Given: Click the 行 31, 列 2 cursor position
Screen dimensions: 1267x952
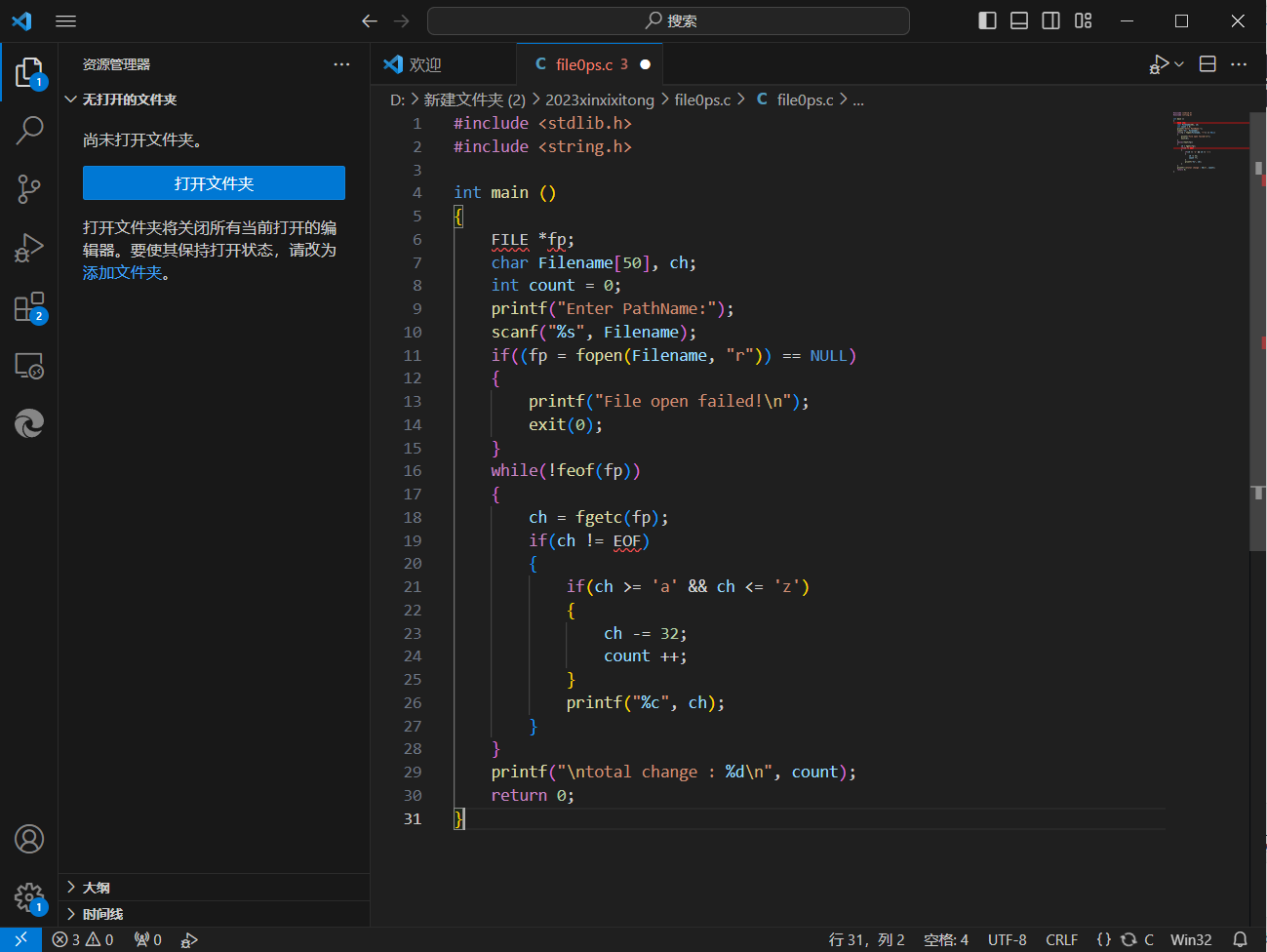Looking at the screenshot, I should [866, 939].
